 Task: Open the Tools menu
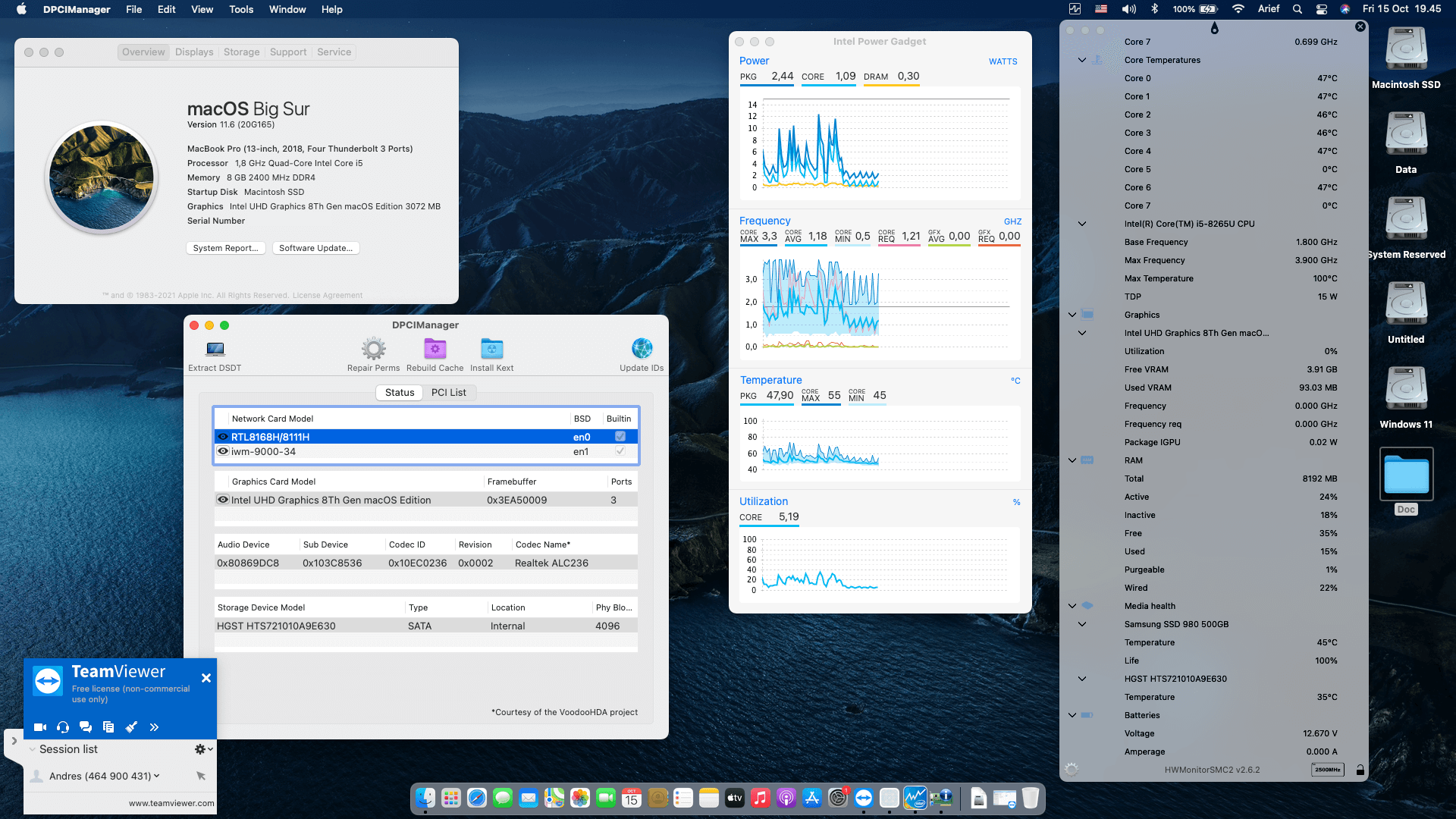[x=241, y=9]
